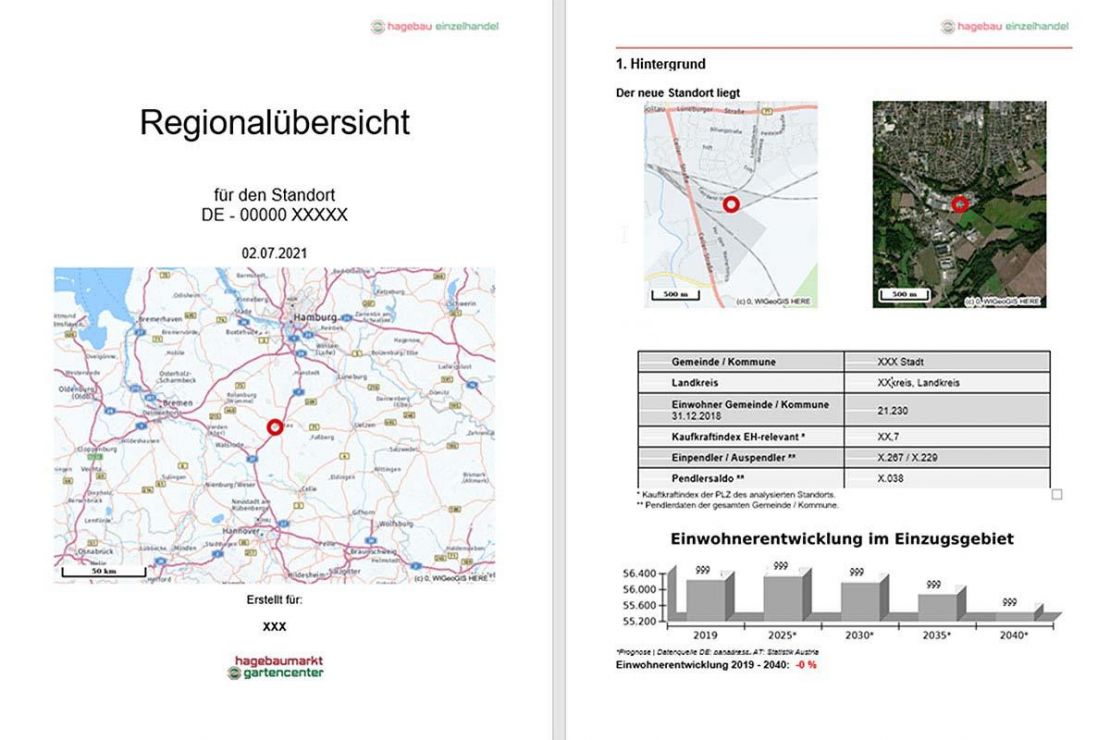Select the 'XXX Stadt' table cell
Screen dimensions: 1110x740
coord(947,362)
